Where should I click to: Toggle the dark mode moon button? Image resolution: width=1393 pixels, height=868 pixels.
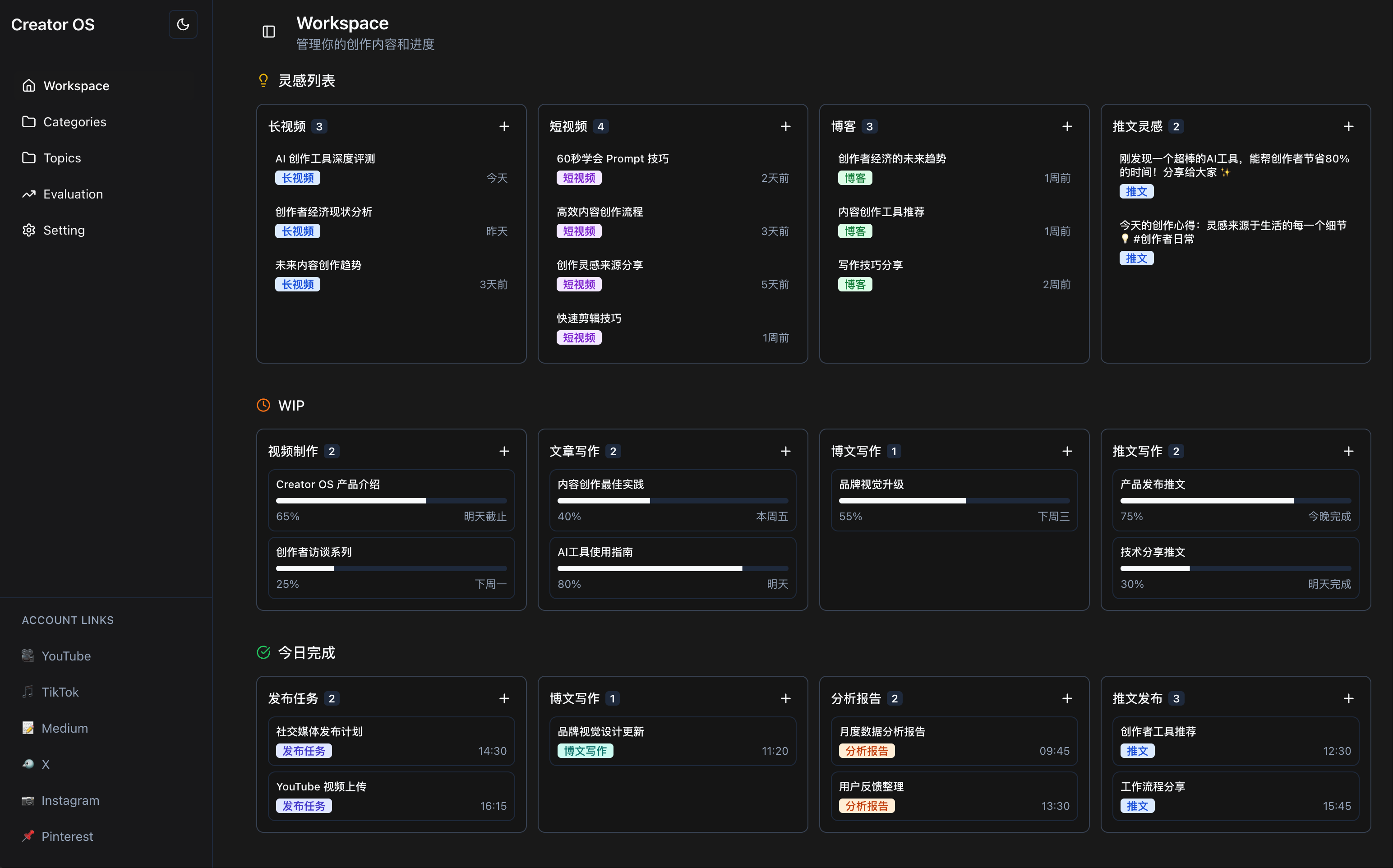[183, 25]
